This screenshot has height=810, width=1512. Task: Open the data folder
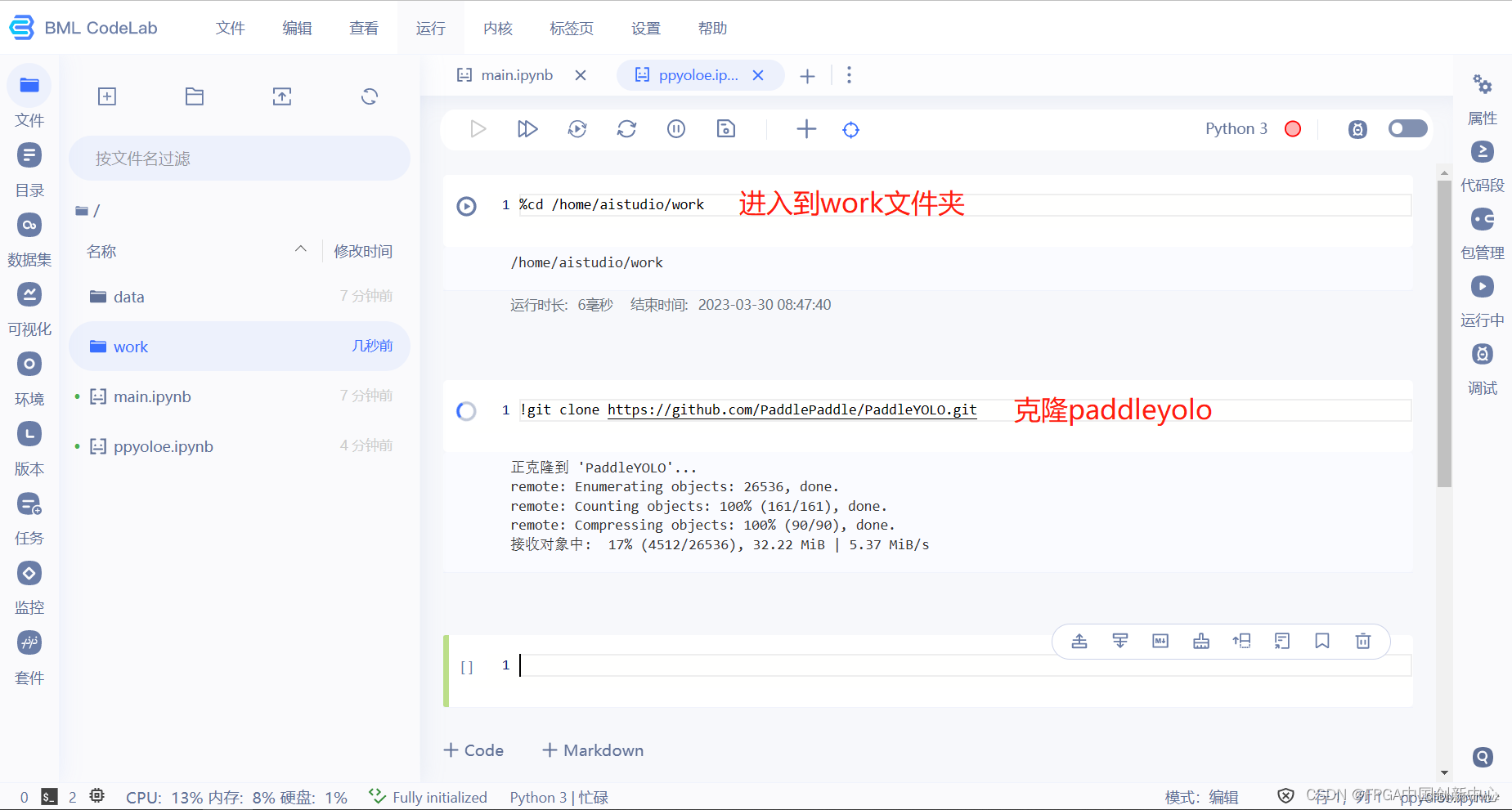pos(240,297)
